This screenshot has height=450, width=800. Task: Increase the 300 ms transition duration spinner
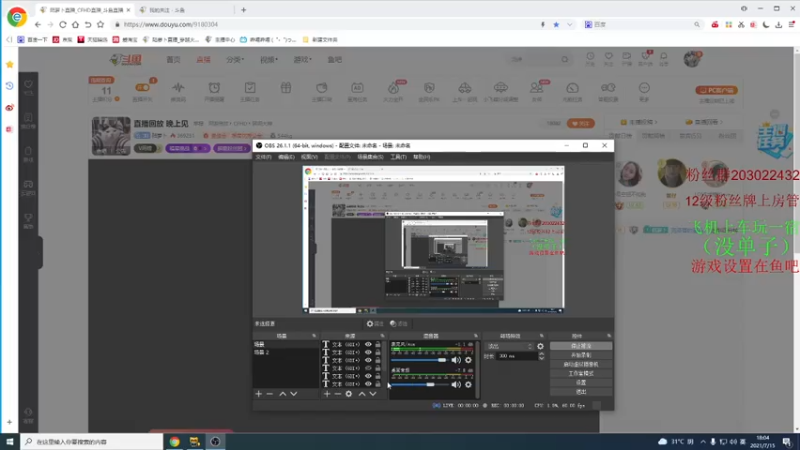click(541, 354)
